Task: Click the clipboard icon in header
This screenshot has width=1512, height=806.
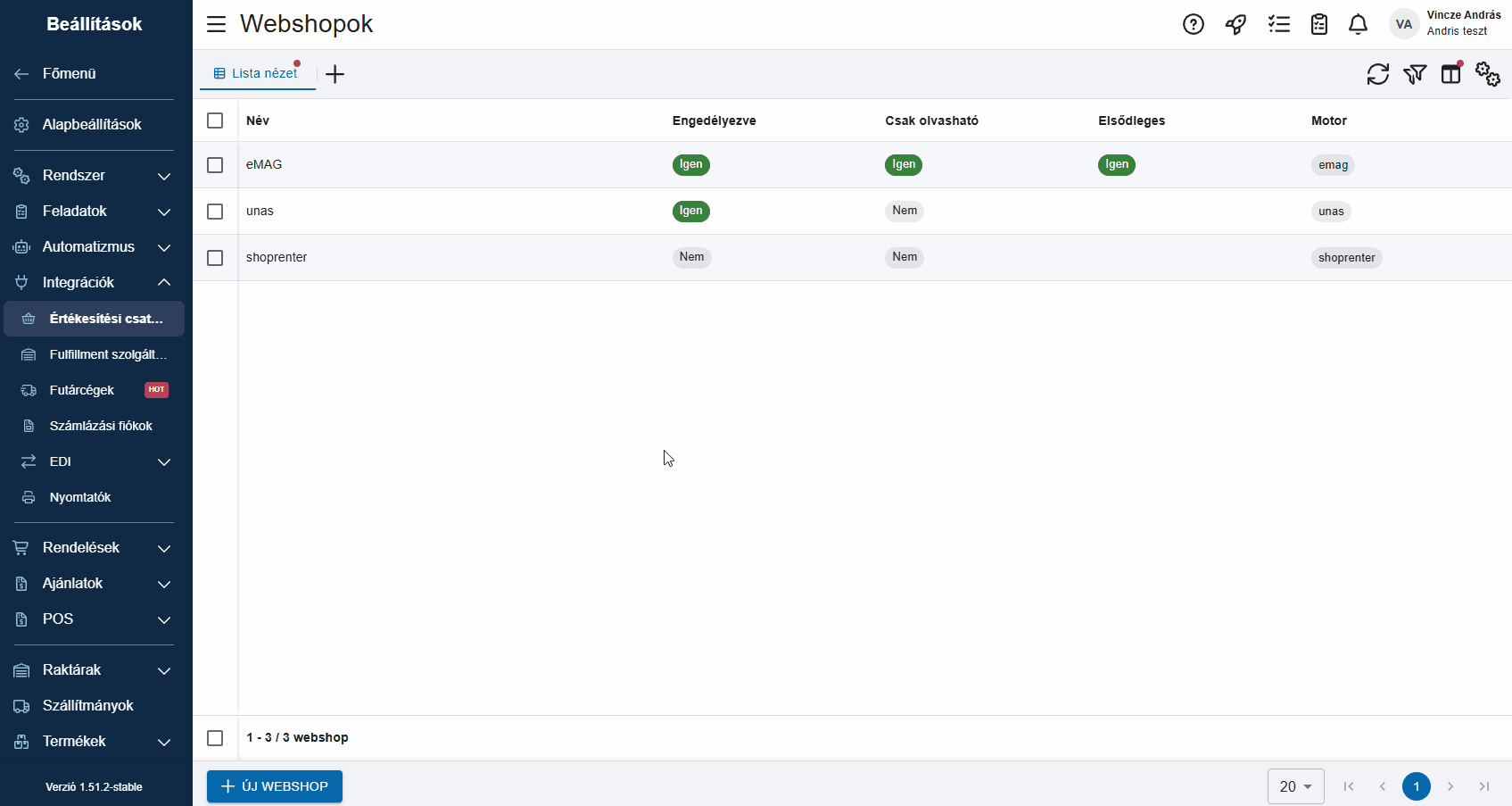Action: click(x=1318, y=24)
